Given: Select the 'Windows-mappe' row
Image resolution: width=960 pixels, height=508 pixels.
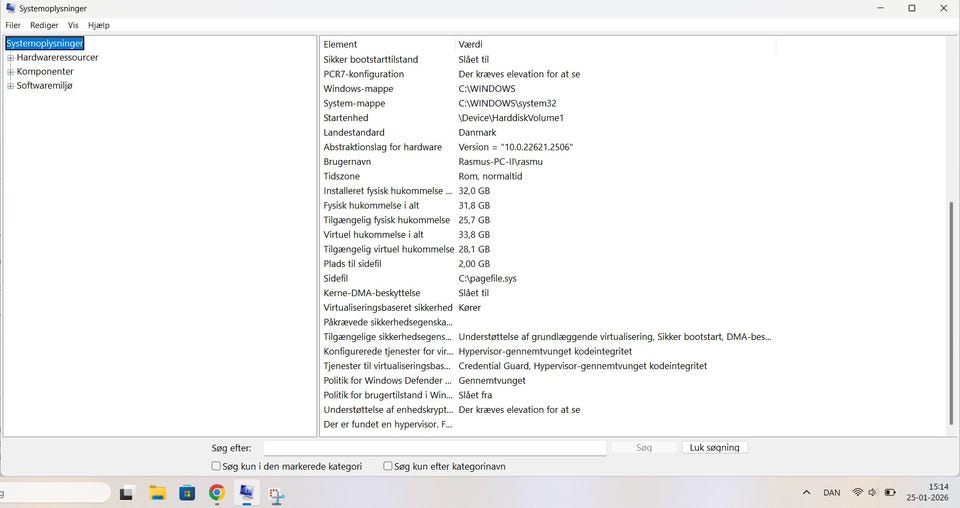Looking at the screenshot, I should [x=548, y=89].
